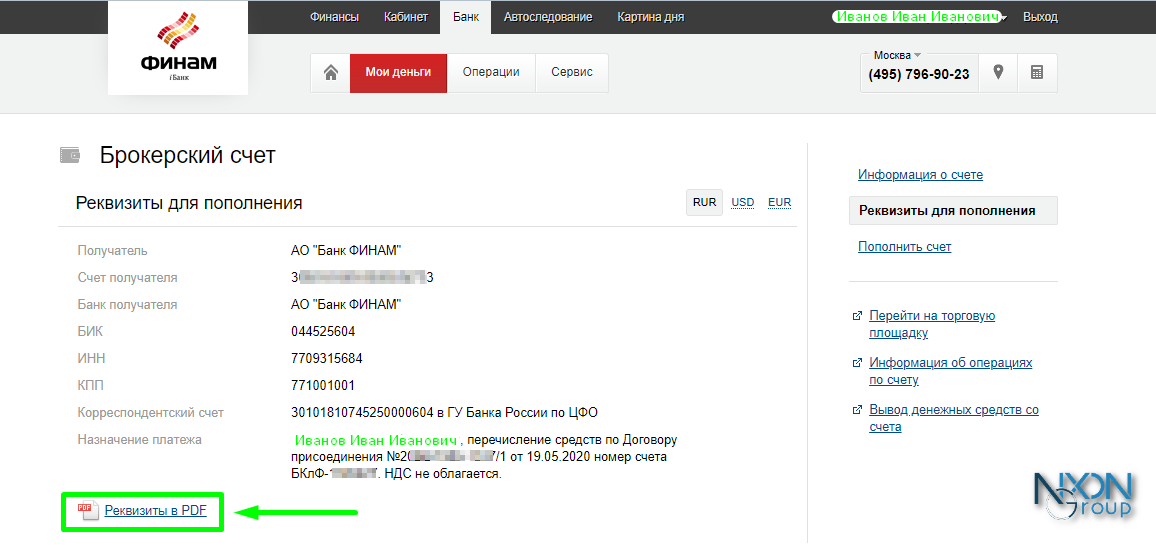This screenshot has width=1156, height=545.
Task: Open the Информация о счете link
Action: tap(920, 175)
